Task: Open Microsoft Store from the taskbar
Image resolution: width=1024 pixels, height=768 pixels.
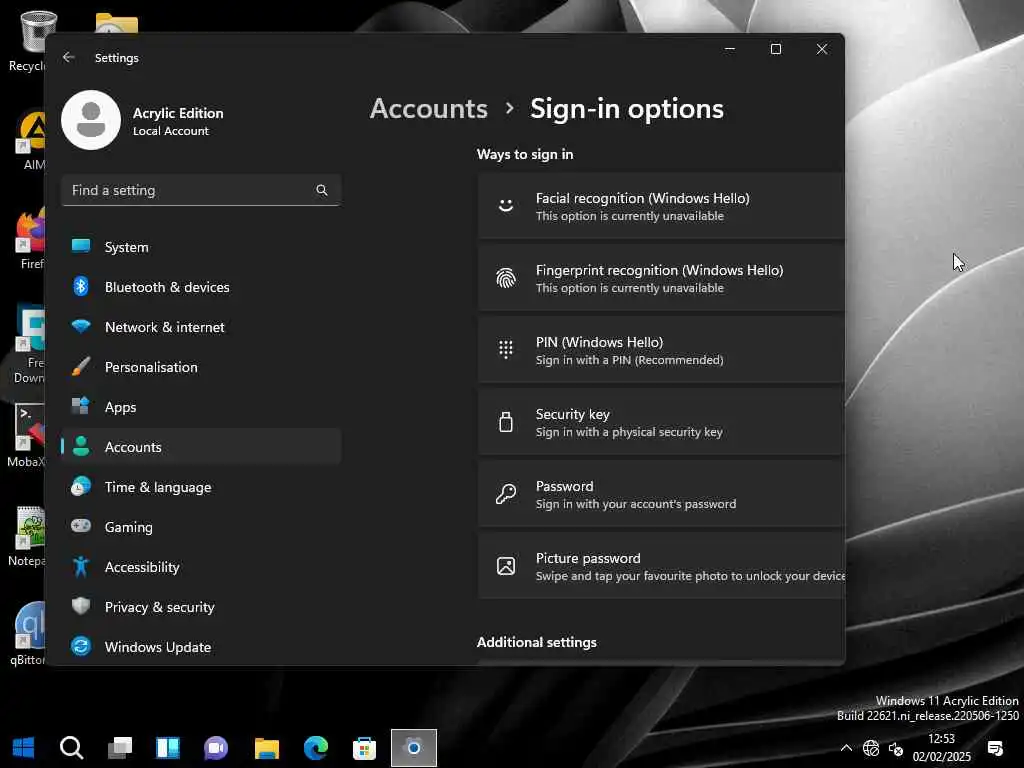Action: tap(364, 748)
